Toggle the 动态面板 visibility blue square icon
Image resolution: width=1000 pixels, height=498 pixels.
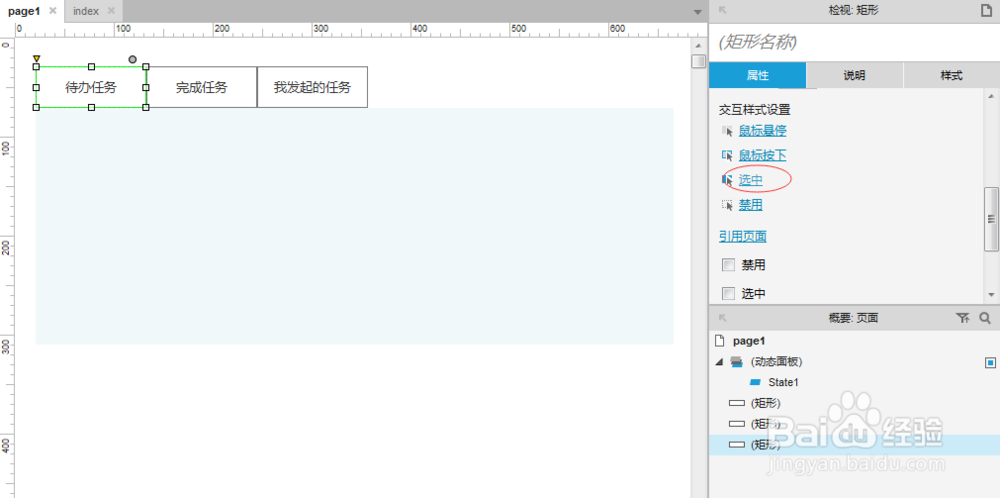pyautogui.click(x=990, y=362)
